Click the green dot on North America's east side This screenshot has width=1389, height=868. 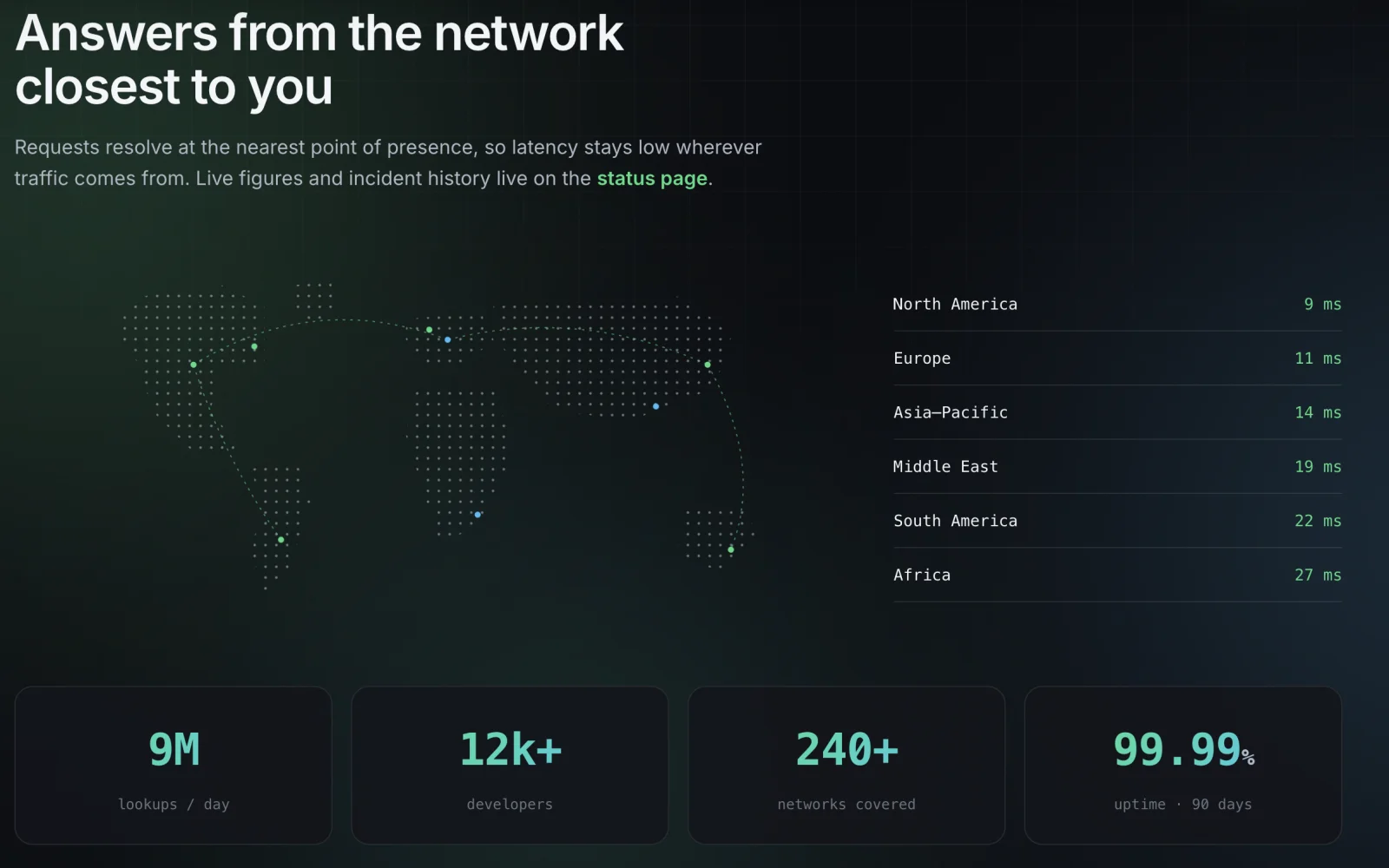coord(254,346)
